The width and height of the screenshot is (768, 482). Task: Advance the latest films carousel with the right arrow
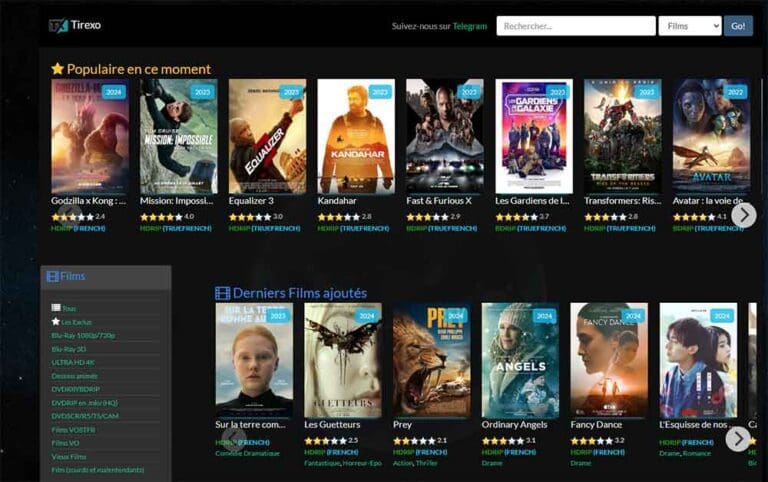[738, 439]
